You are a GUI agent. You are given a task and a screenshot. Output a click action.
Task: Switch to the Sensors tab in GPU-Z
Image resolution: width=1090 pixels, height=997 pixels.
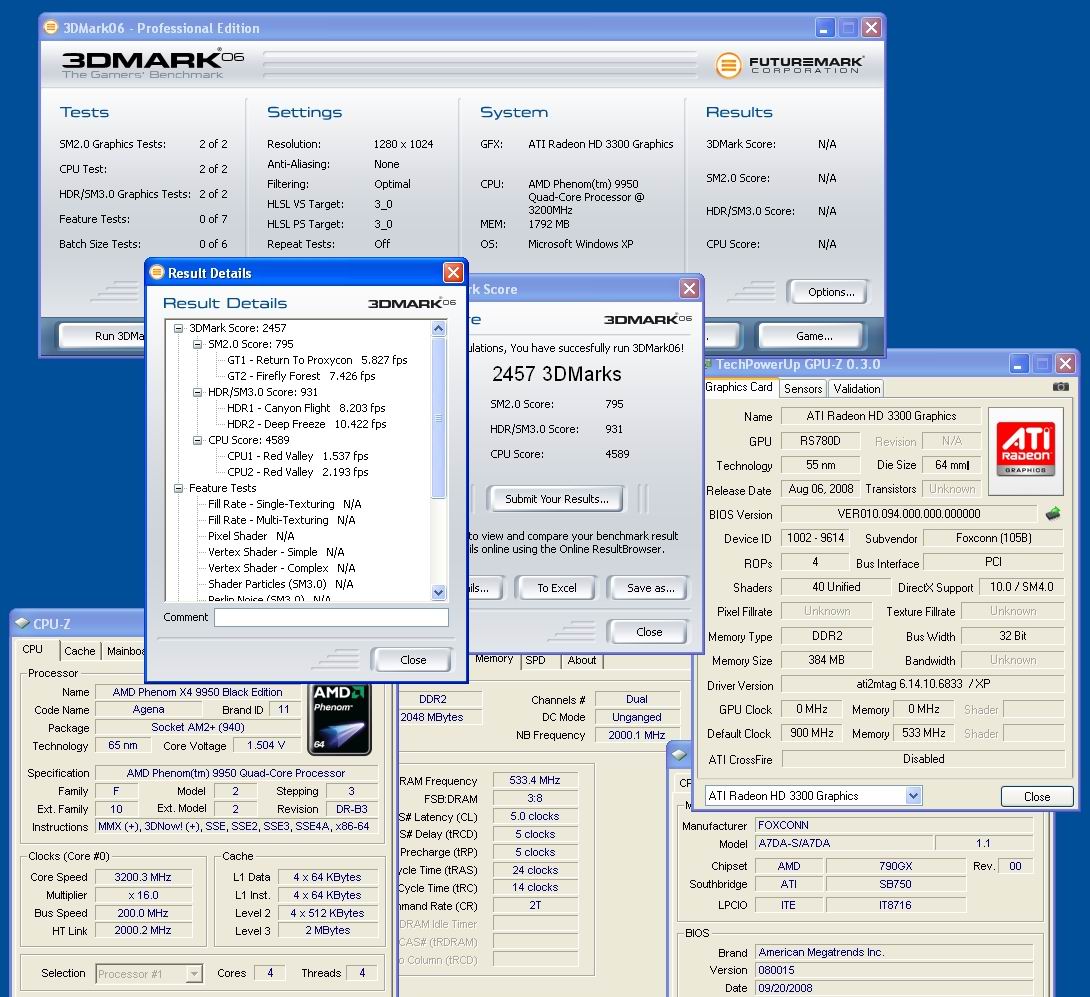pyautogui.click(x=803, y=389)
